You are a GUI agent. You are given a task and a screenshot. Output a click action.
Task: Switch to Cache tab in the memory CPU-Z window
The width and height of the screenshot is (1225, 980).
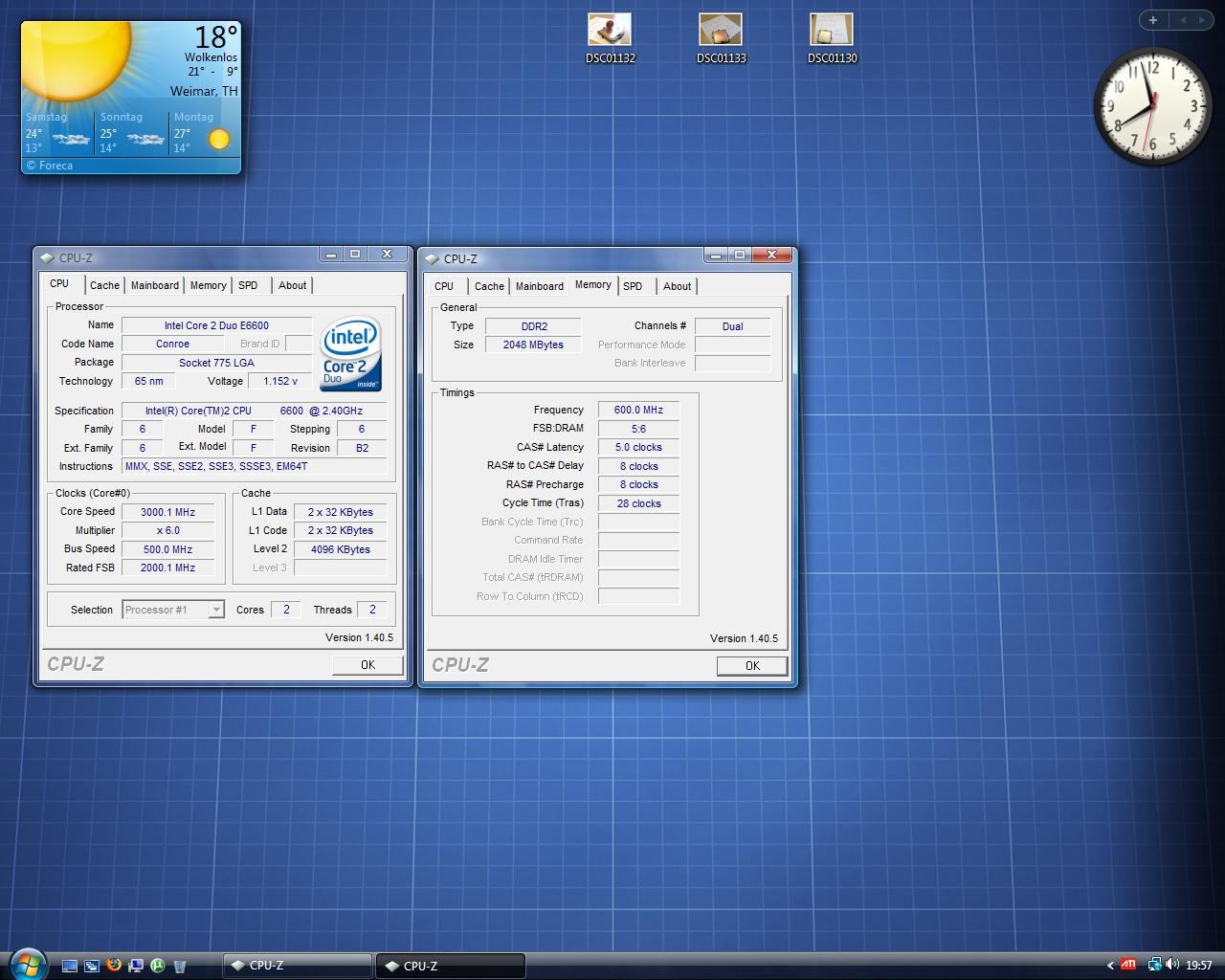click(x=489, y=286)
